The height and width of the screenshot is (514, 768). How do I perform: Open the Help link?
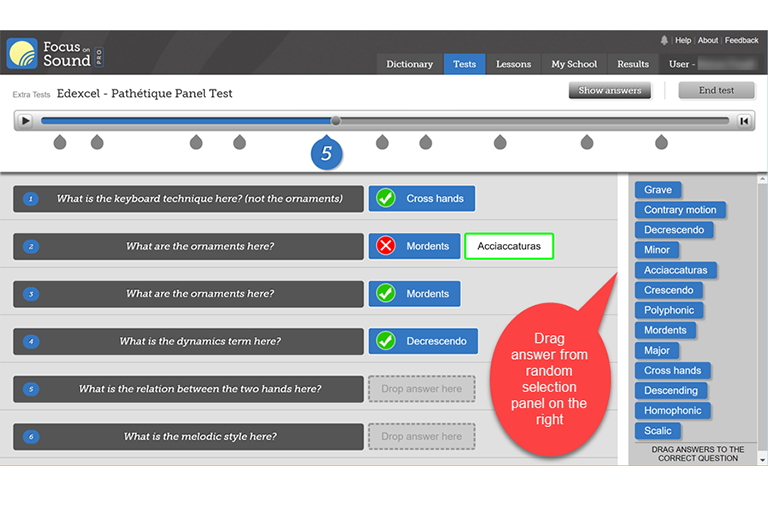(x=683, y=41)
